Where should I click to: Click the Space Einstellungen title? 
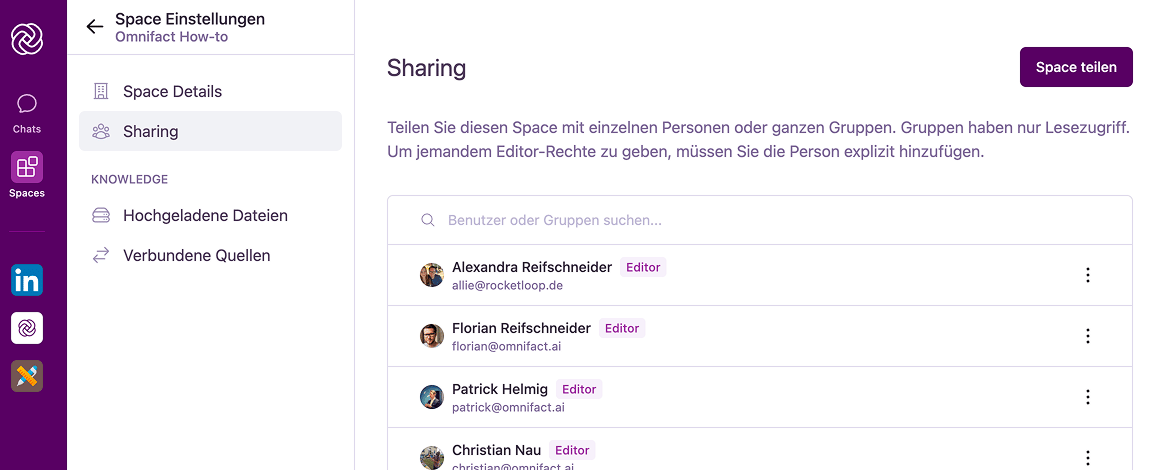(x=190, y=19)
